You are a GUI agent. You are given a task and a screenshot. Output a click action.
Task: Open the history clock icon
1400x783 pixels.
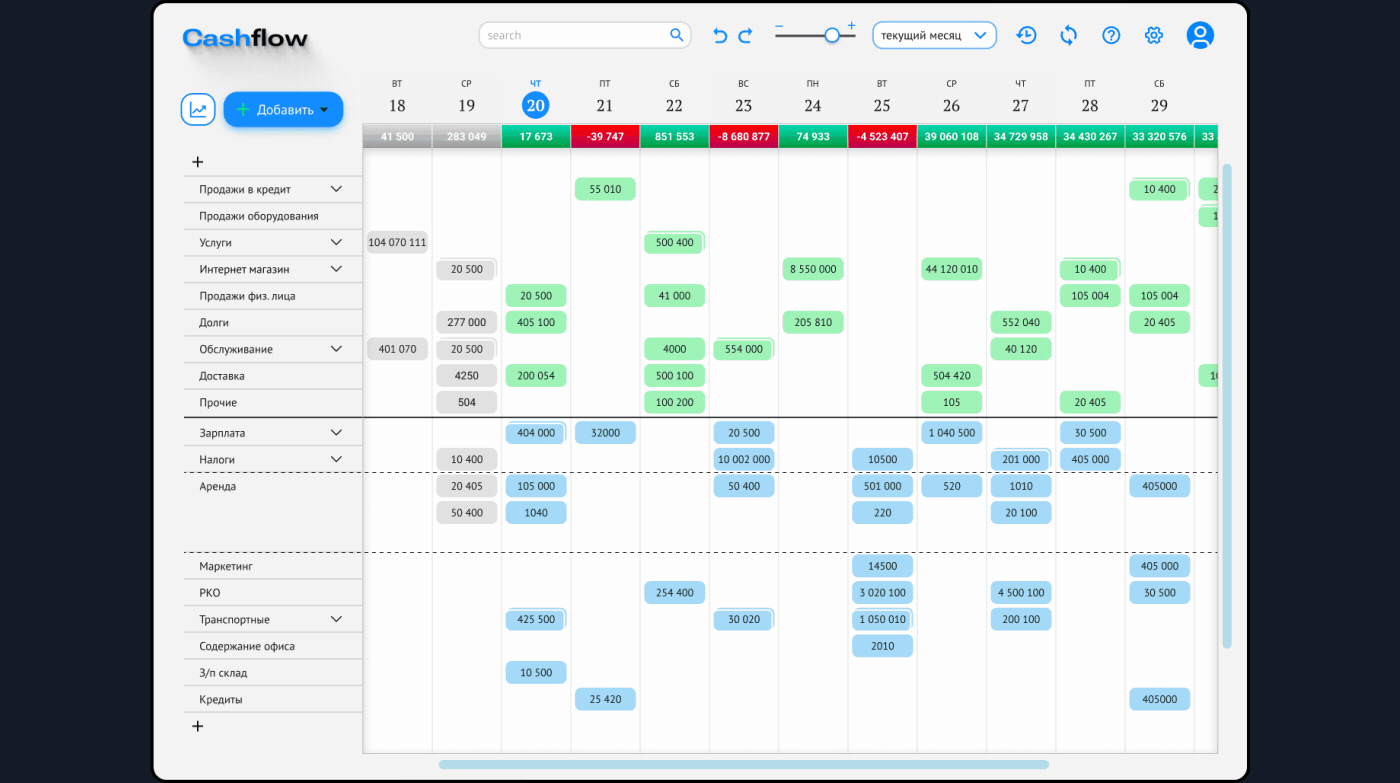1026,36
